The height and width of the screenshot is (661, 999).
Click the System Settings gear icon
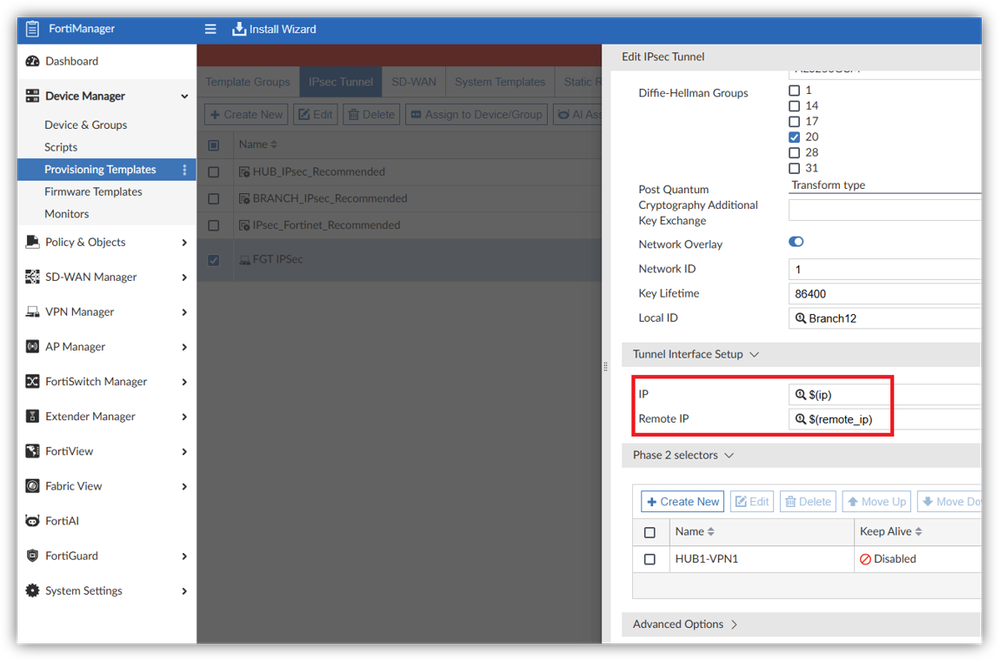click(x=31, y=591)
